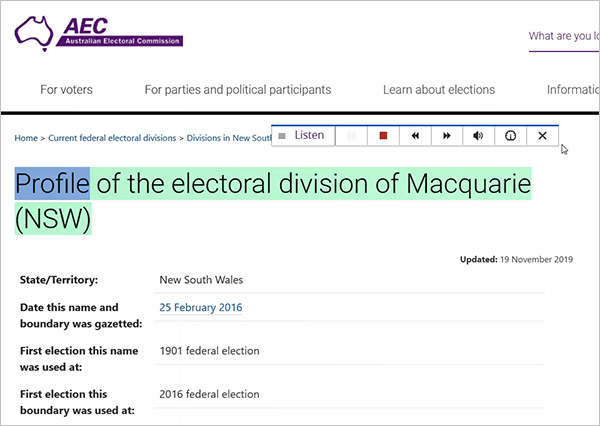This screenshot has height=426, width=600.
Task: Open the For voters menu
Action: [x=67, y=90]
